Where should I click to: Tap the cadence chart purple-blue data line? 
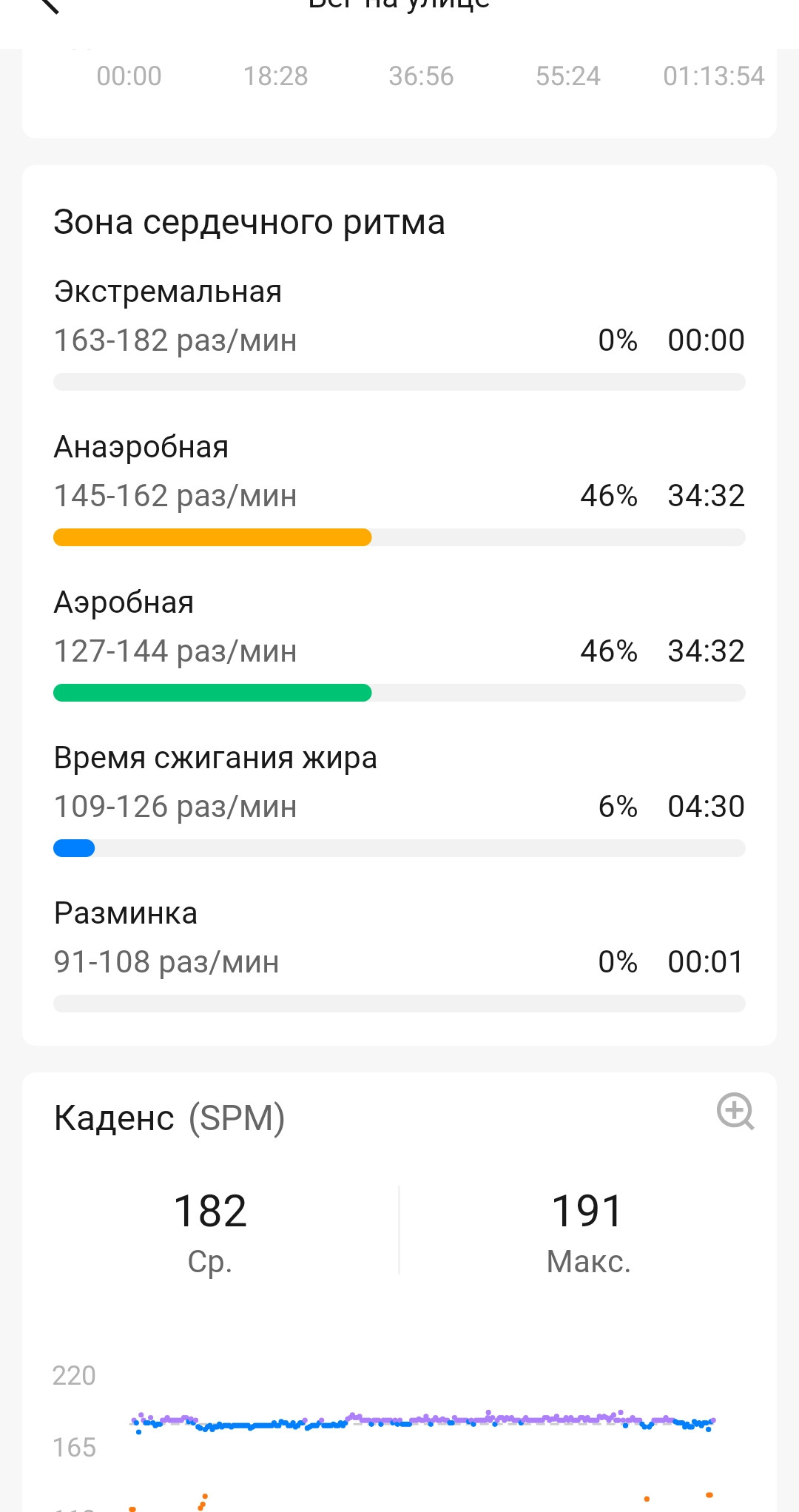(422, 1421)
